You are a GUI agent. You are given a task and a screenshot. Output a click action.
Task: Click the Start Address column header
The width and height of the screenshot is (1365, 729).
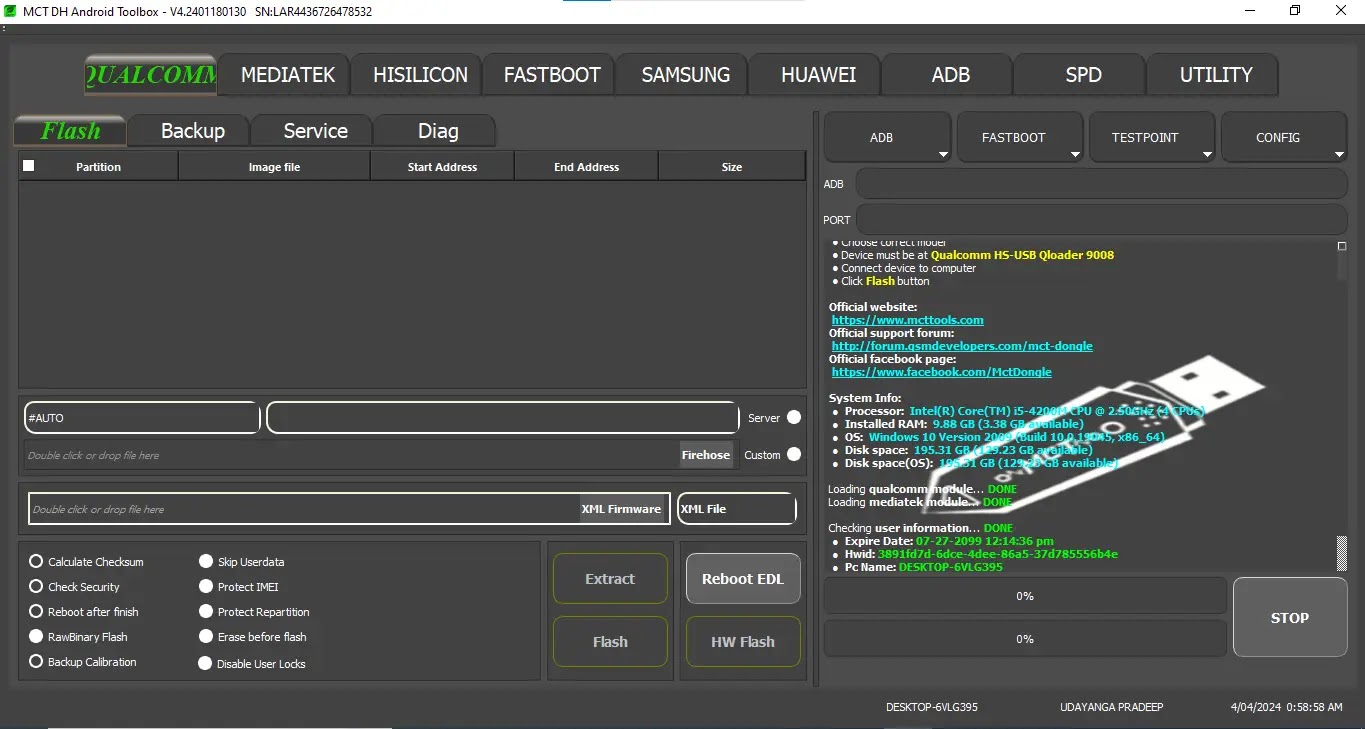click(x=442, y=167)
